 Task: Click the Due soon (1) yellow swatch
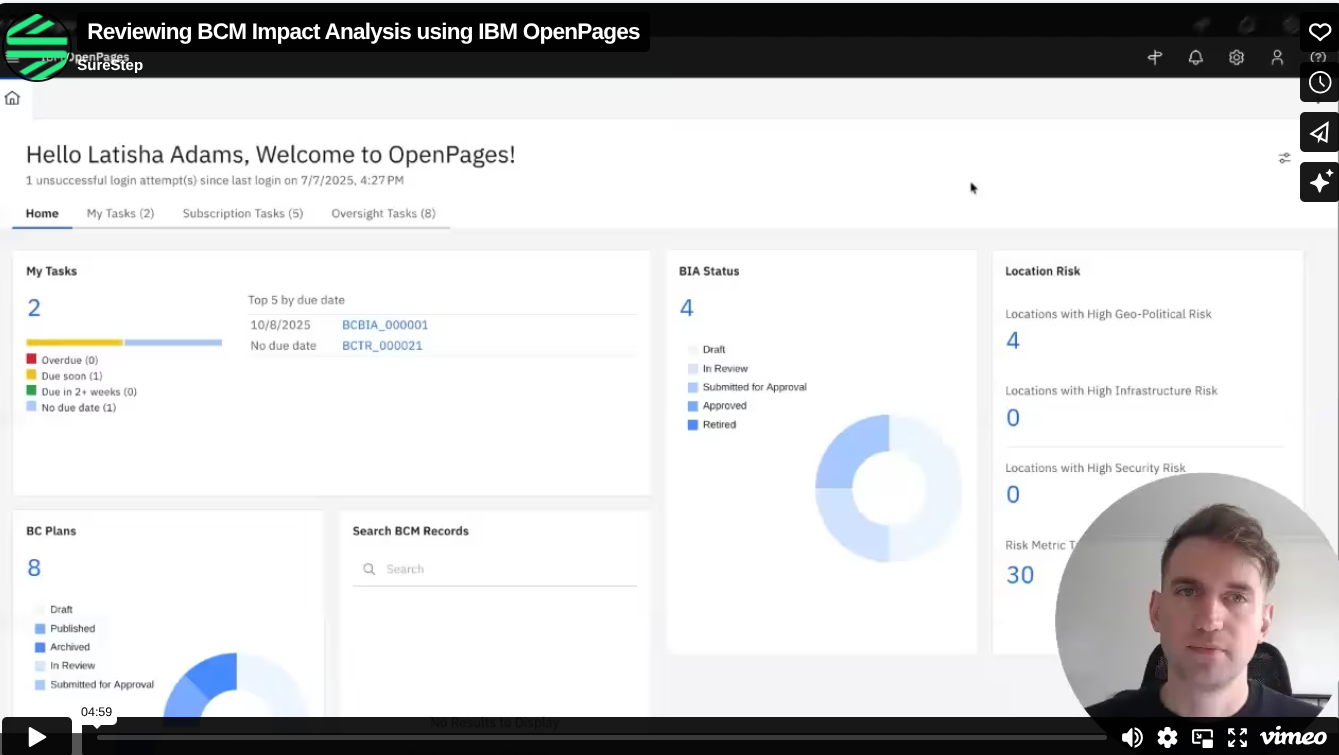31,375
